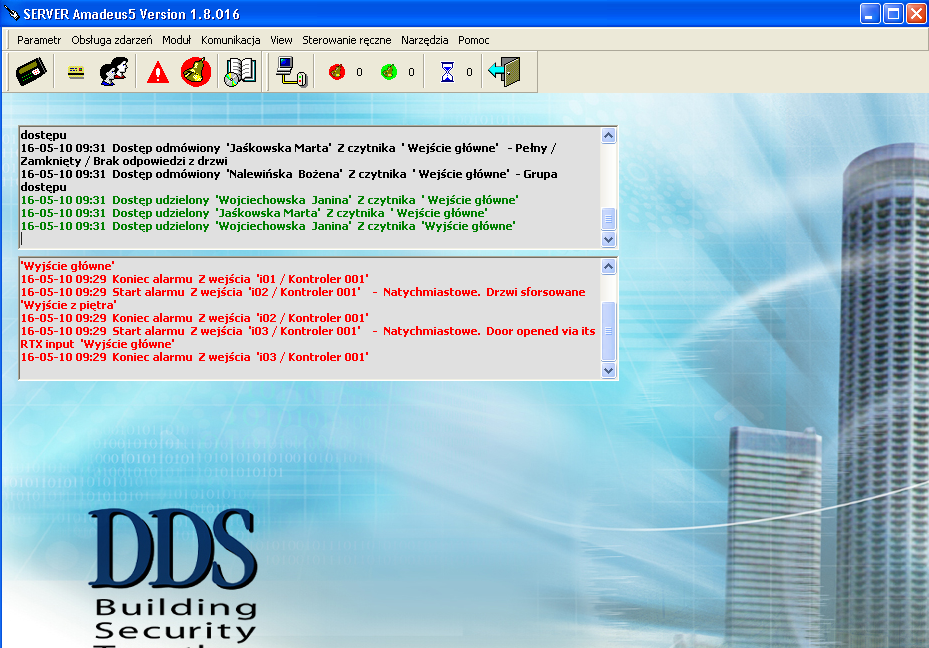Click the exit door arrow icon

click(x=504, y=72)
